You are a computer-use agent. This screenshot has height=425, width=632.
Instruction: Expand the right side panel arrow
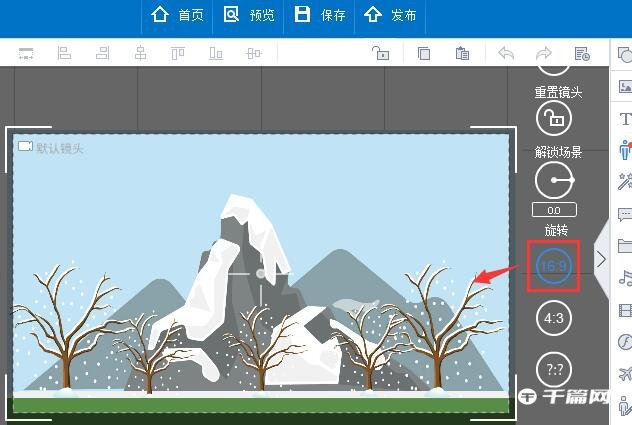coord(601,259)
